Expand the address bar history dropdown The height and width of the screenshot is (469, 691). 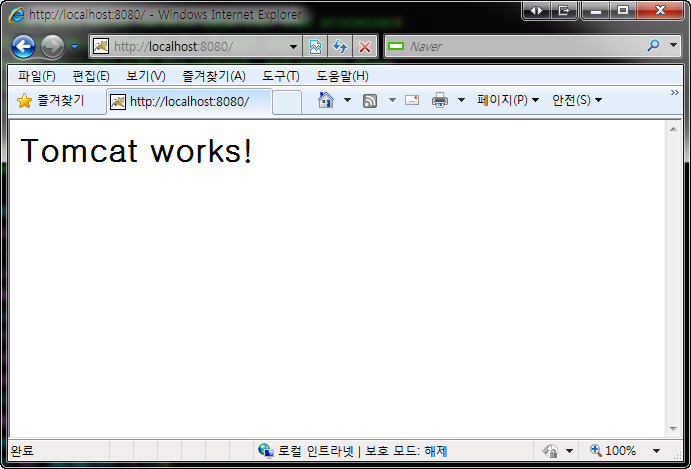pos(293,47)
